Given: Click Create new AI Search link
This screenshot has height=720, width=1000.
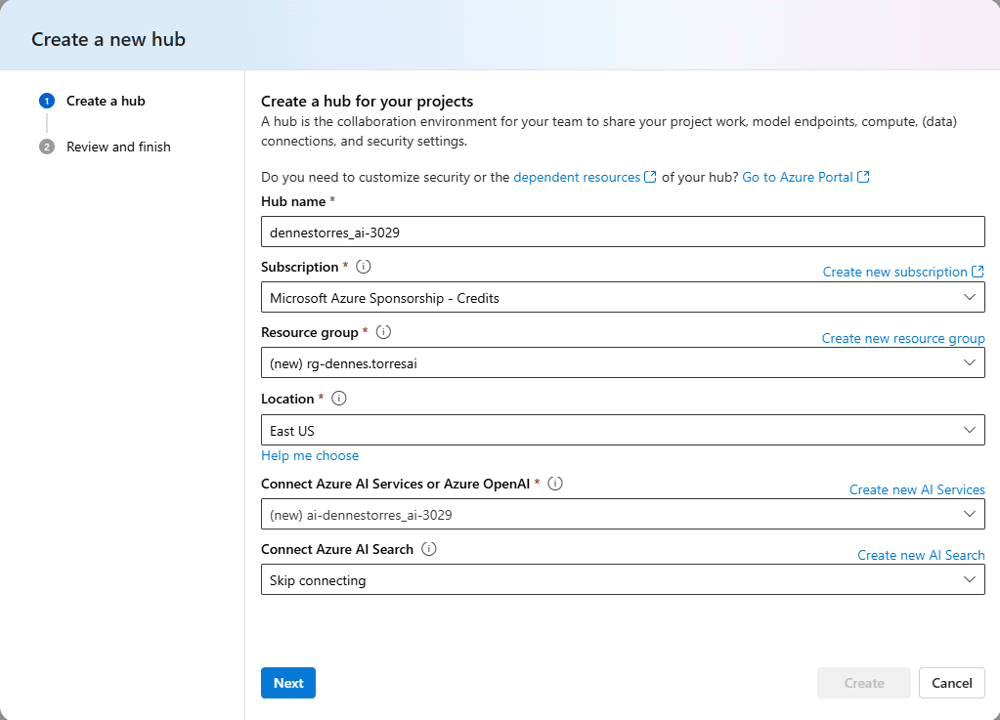Looking at the screenshot, I should tap(921, 555).
